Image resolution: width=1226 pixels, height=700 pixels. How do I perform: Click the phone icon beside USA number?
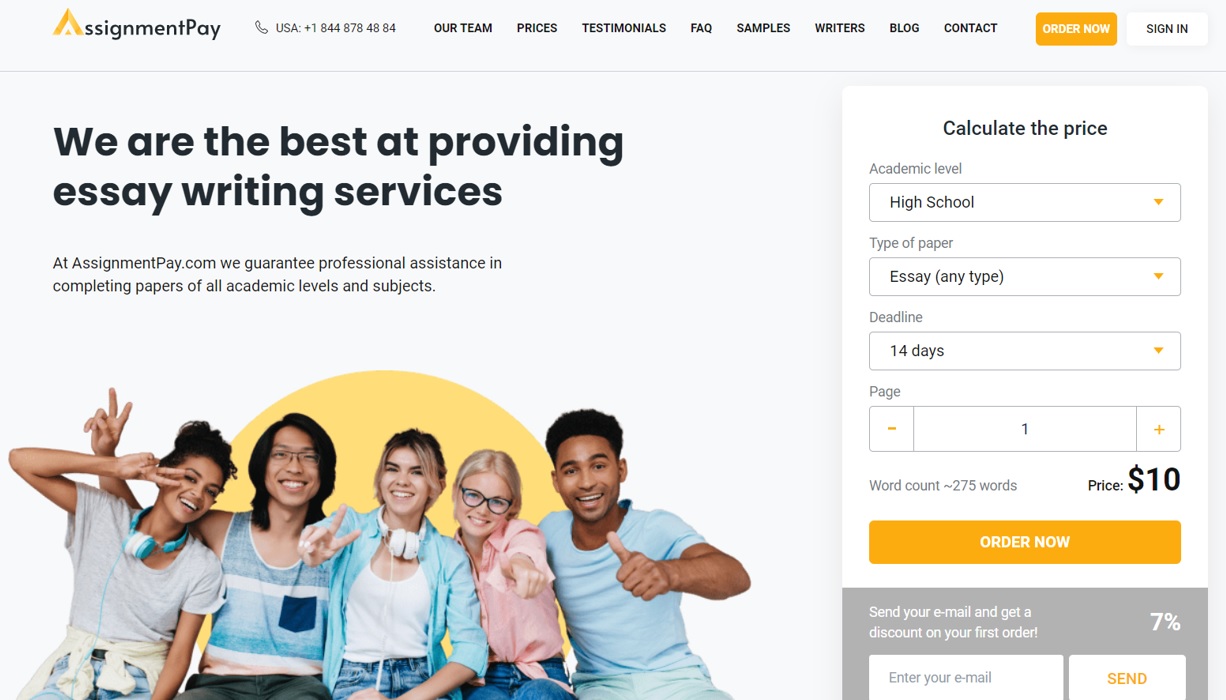point(261,28)
